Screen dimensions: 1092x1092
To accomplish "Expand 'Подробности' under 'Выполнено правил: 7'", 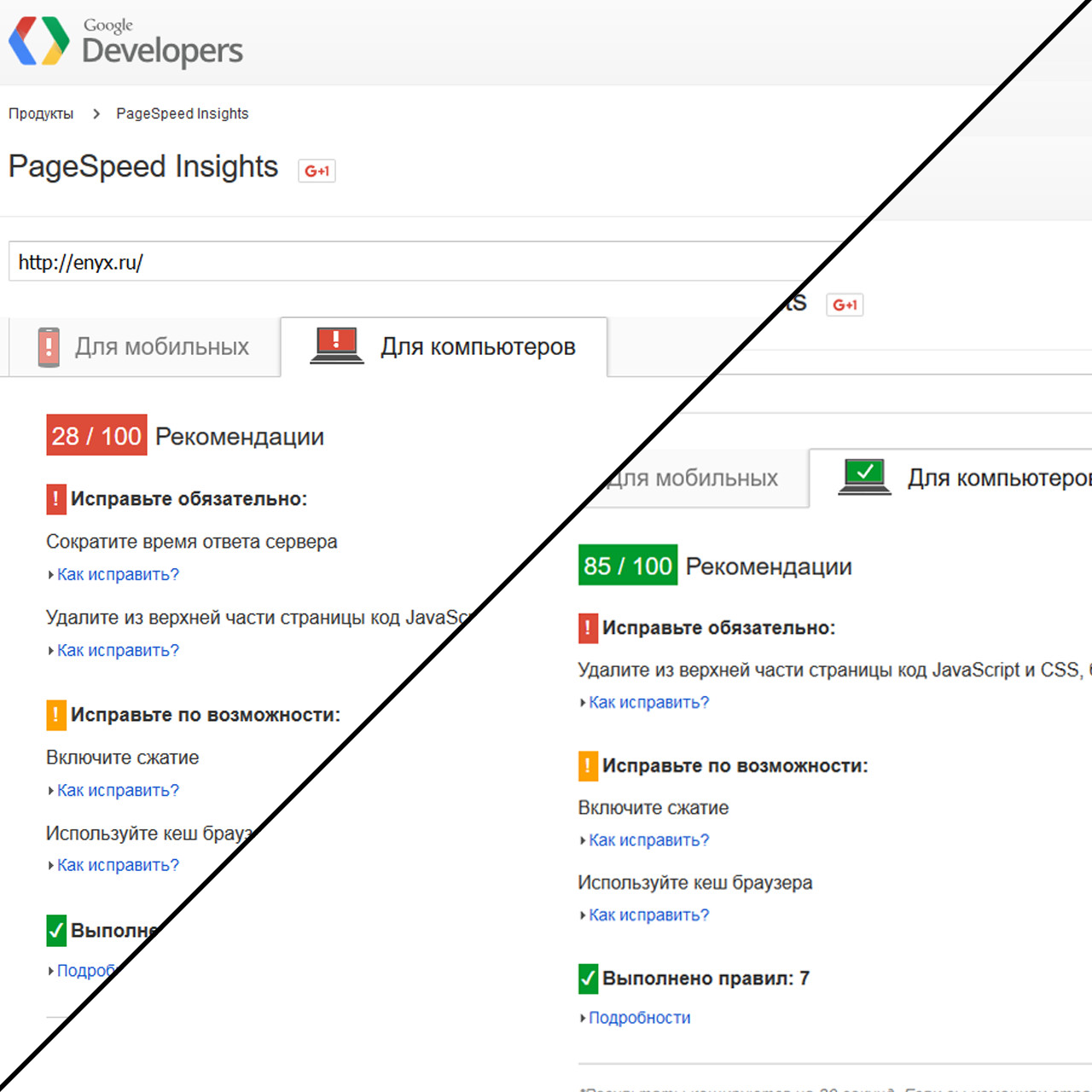I will [639, 1018].
